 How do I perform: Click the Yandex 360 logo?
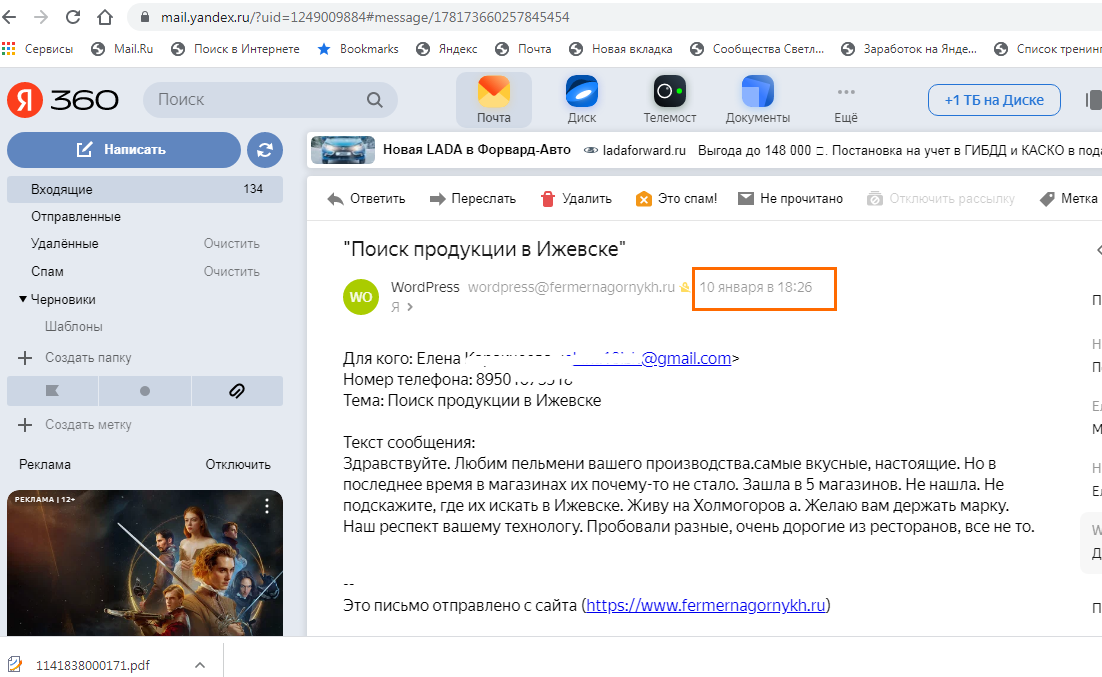coord(63,100)
